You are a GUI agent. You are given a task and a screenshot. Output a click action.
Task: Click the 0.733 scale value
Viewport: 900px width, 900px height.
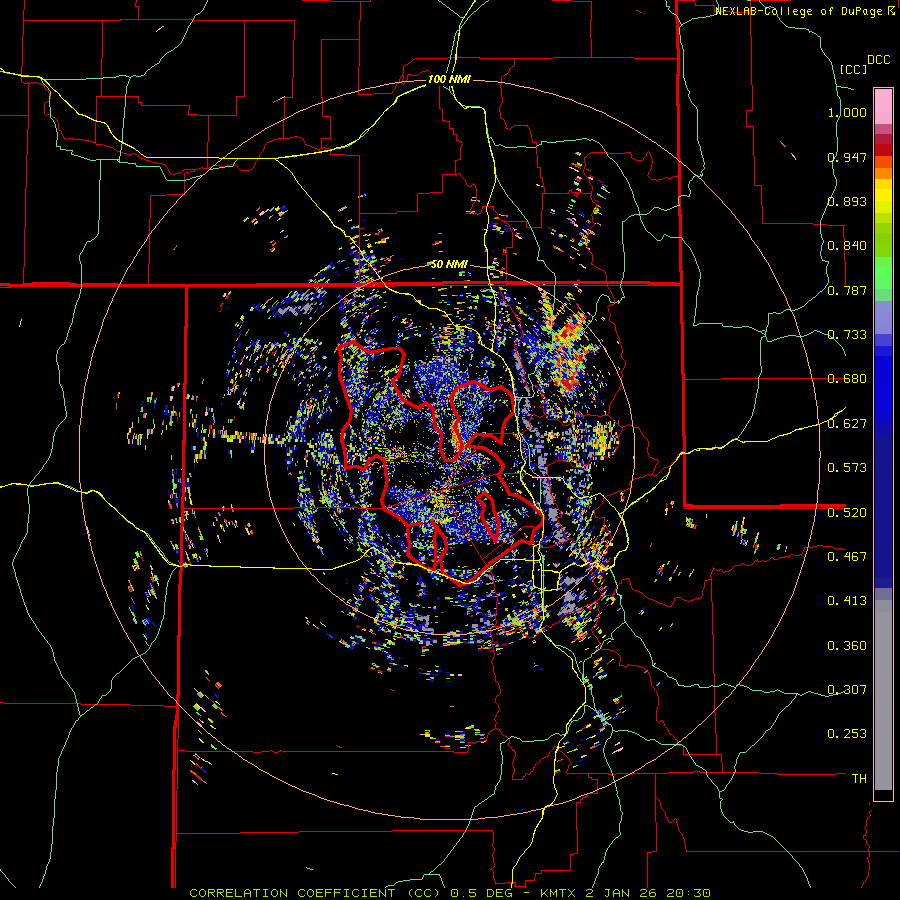pos(847,335)
